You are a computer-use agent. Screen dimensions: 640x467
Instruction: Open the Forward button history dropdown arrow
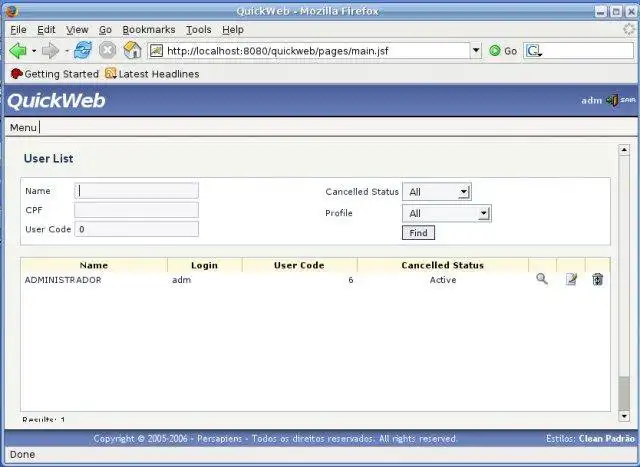(x=67, y=51)
